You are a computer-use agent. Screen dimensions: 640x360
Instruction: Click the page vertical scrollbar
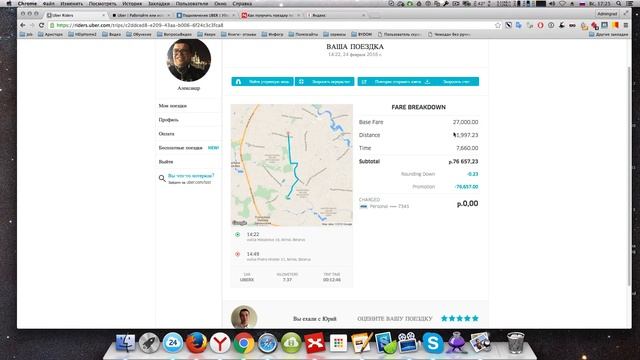pyautogui.click(x=629, y=176)
